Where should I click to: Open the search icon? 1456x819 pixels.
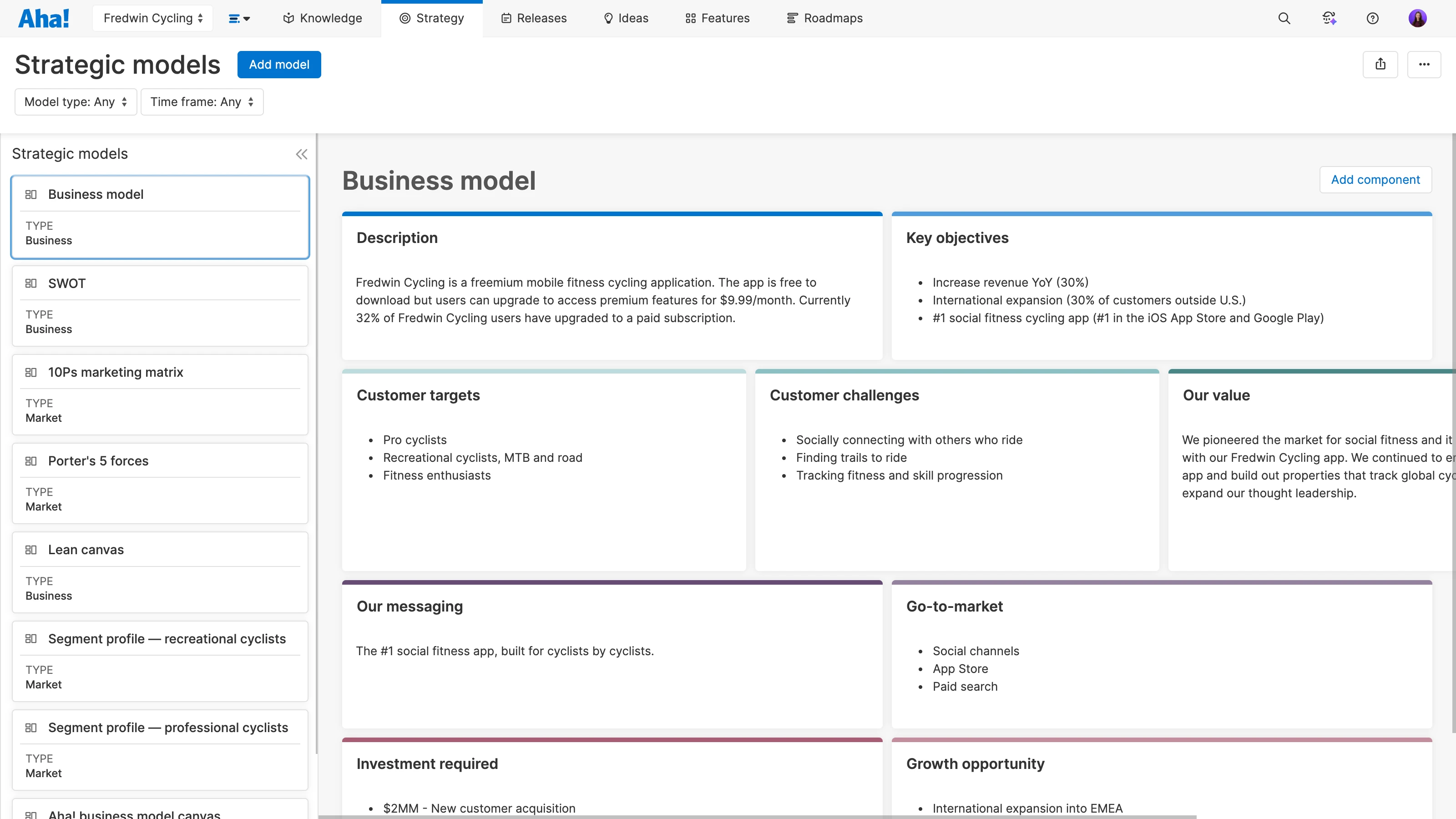click(x=1284, y=18)
